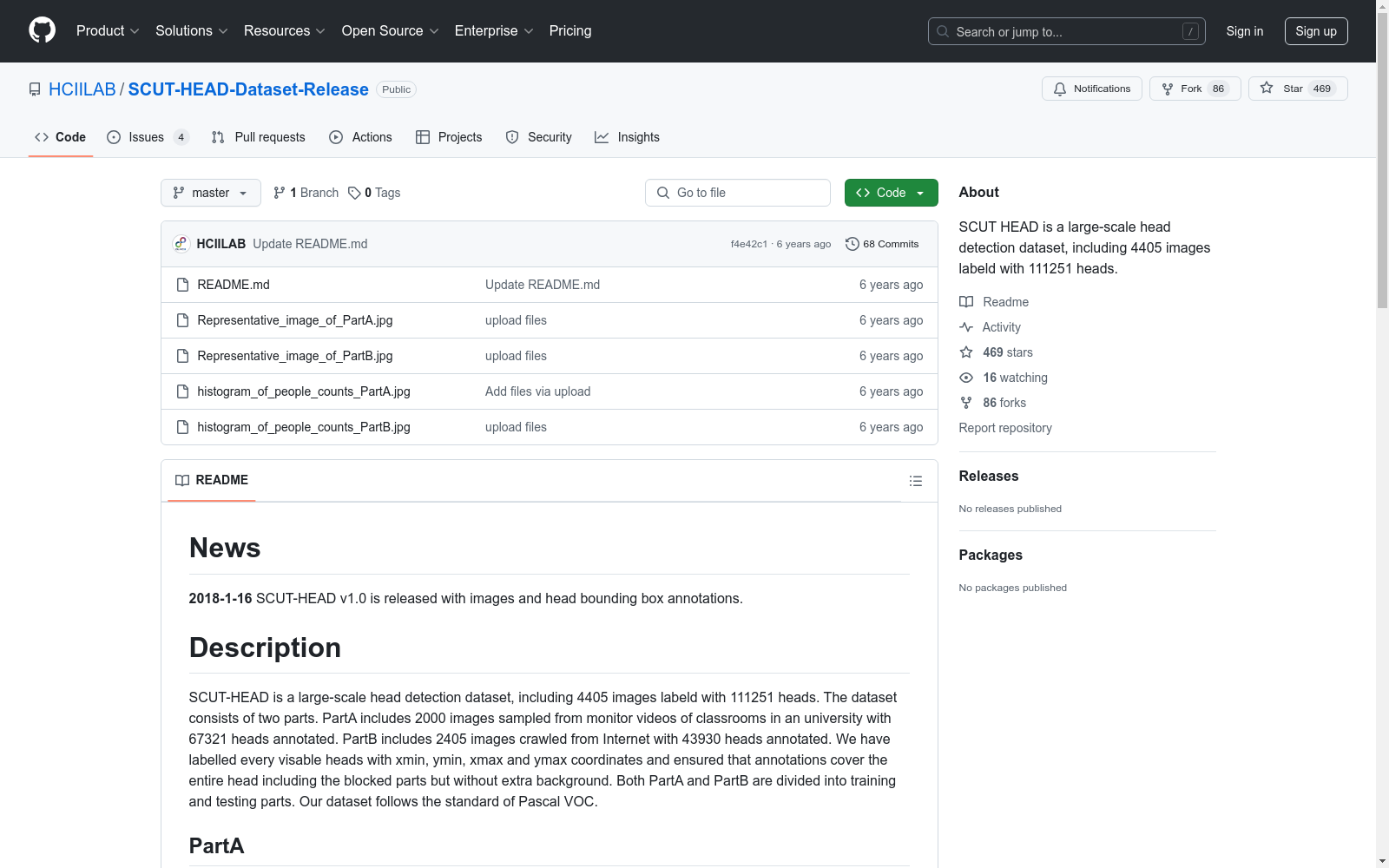
Task: Click the graph icon on Insights tab
Action: [x=602, y=137]
